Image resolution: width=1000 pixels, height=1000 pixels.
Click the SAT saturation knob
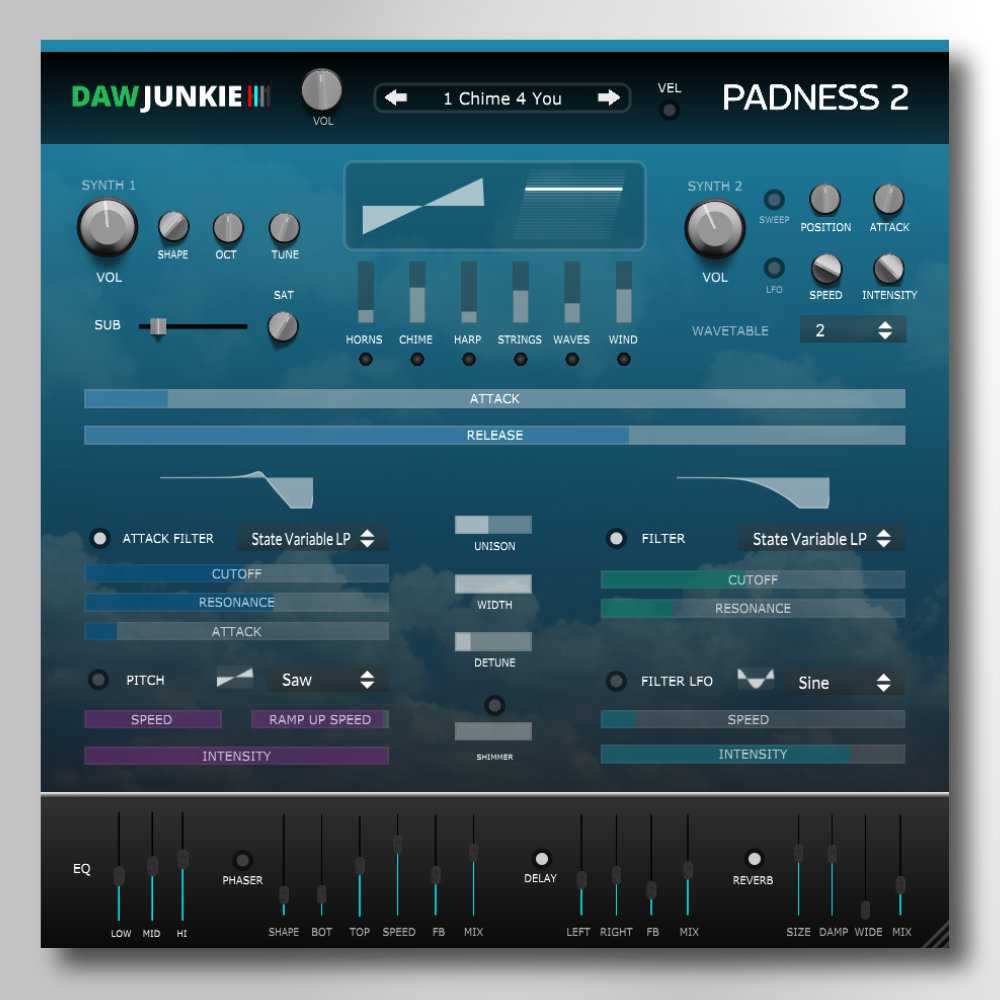(283, 326)
